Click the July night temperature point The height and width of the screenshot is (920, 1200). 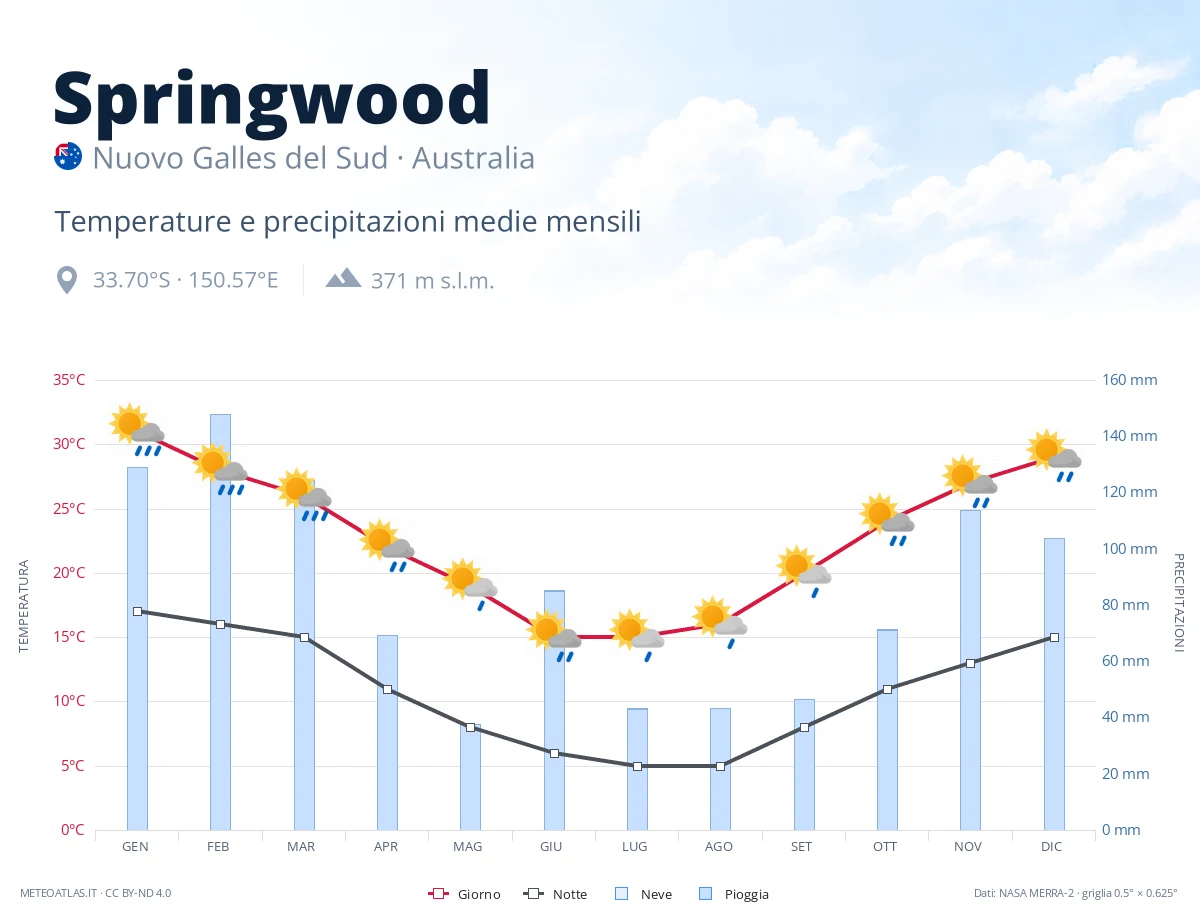coord(637,766)
